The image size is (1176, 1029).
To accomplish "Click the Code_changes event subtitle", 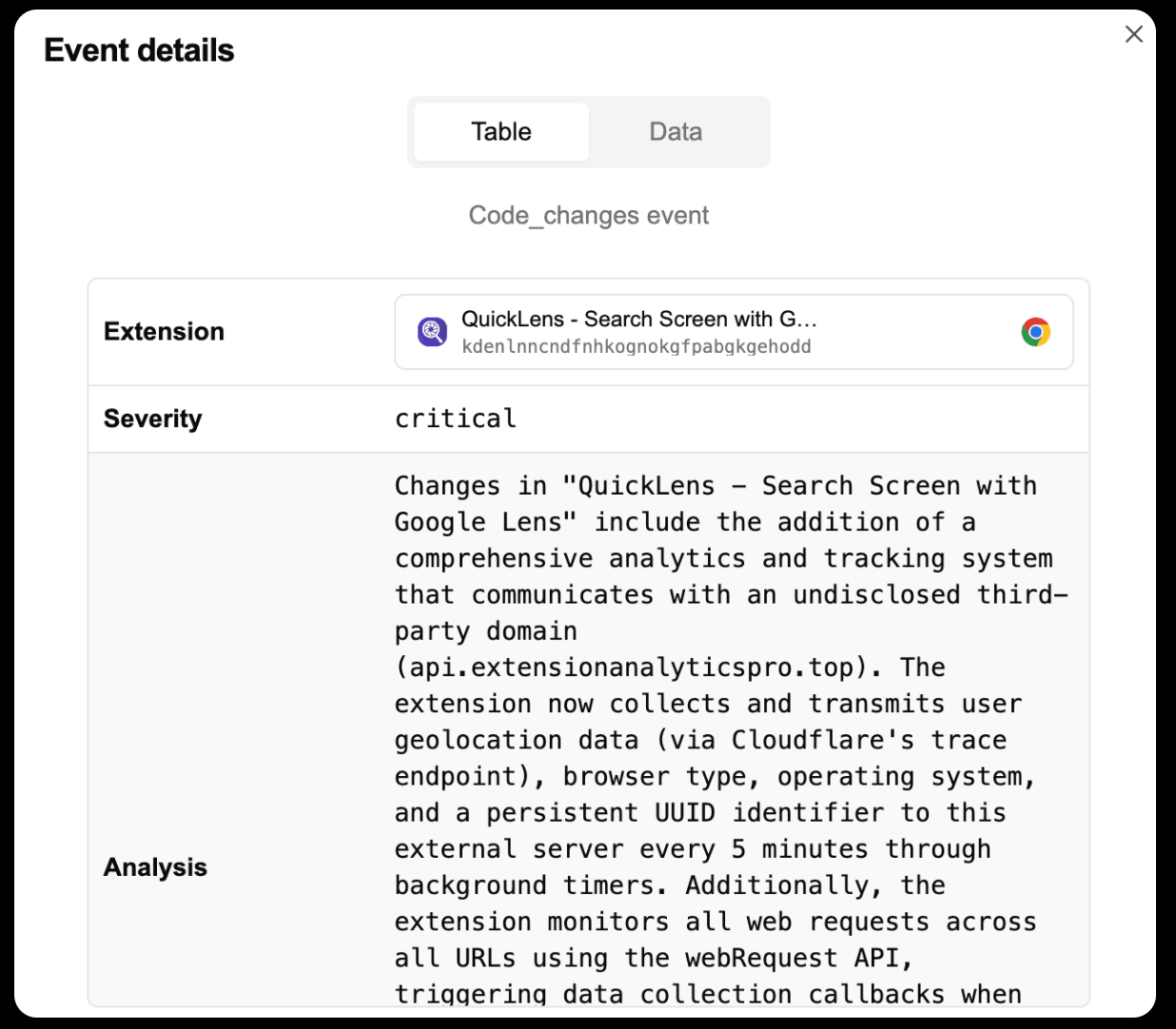I will coord(588,216).
